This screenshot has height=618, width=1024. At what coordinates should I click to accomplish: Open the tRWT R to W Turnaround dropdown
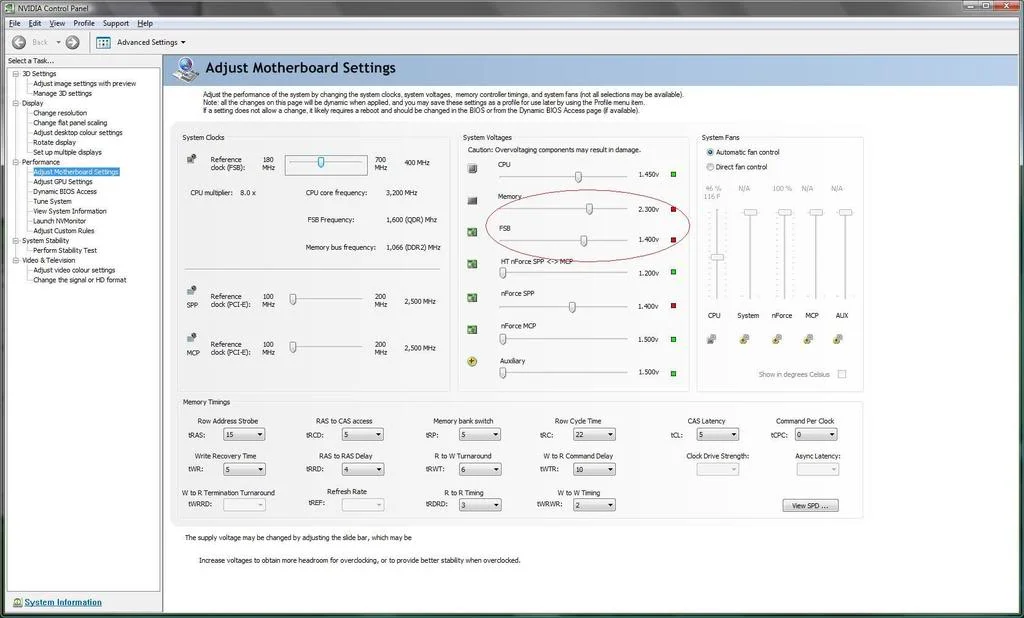tap(479, 469)
